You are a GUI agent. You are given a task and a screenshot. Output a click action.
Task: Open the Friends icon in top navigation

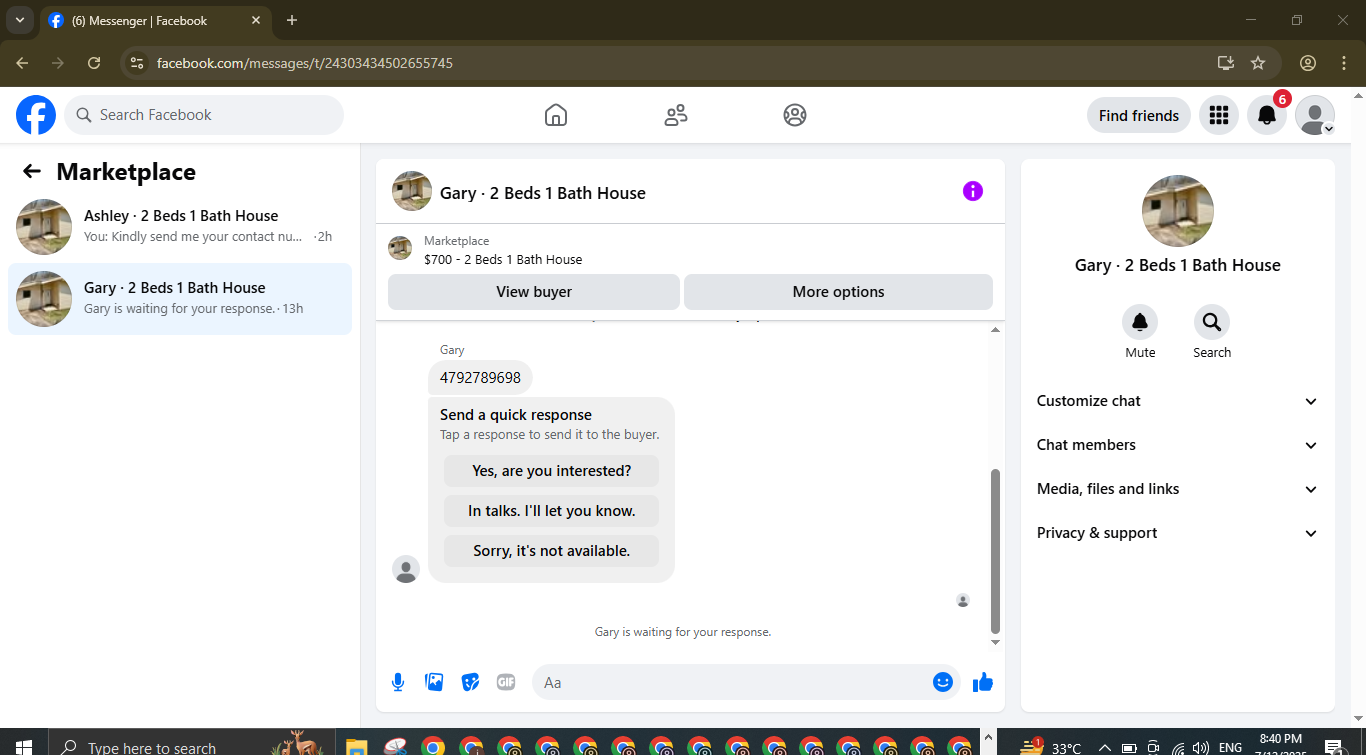676,115
